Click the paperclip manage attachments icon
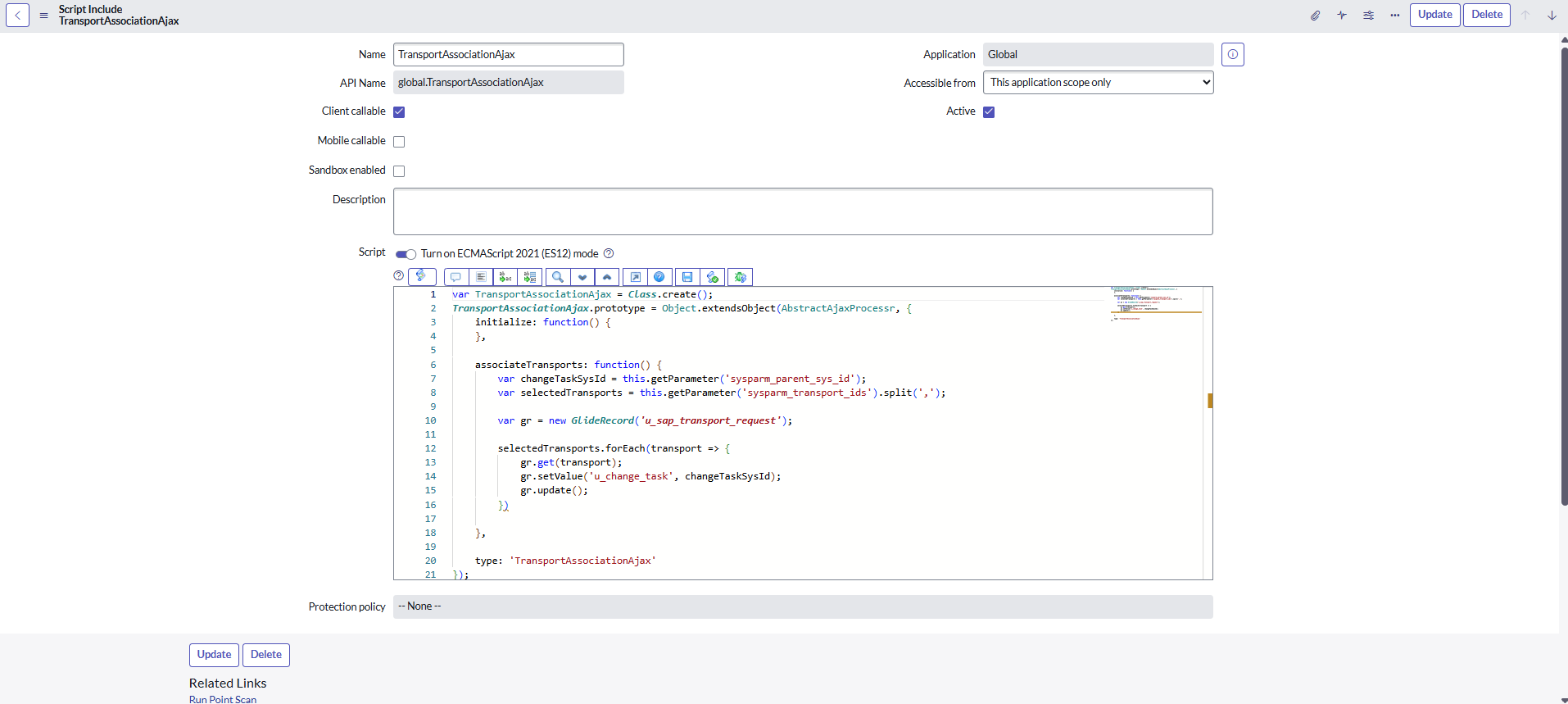 coord(1315,16)
